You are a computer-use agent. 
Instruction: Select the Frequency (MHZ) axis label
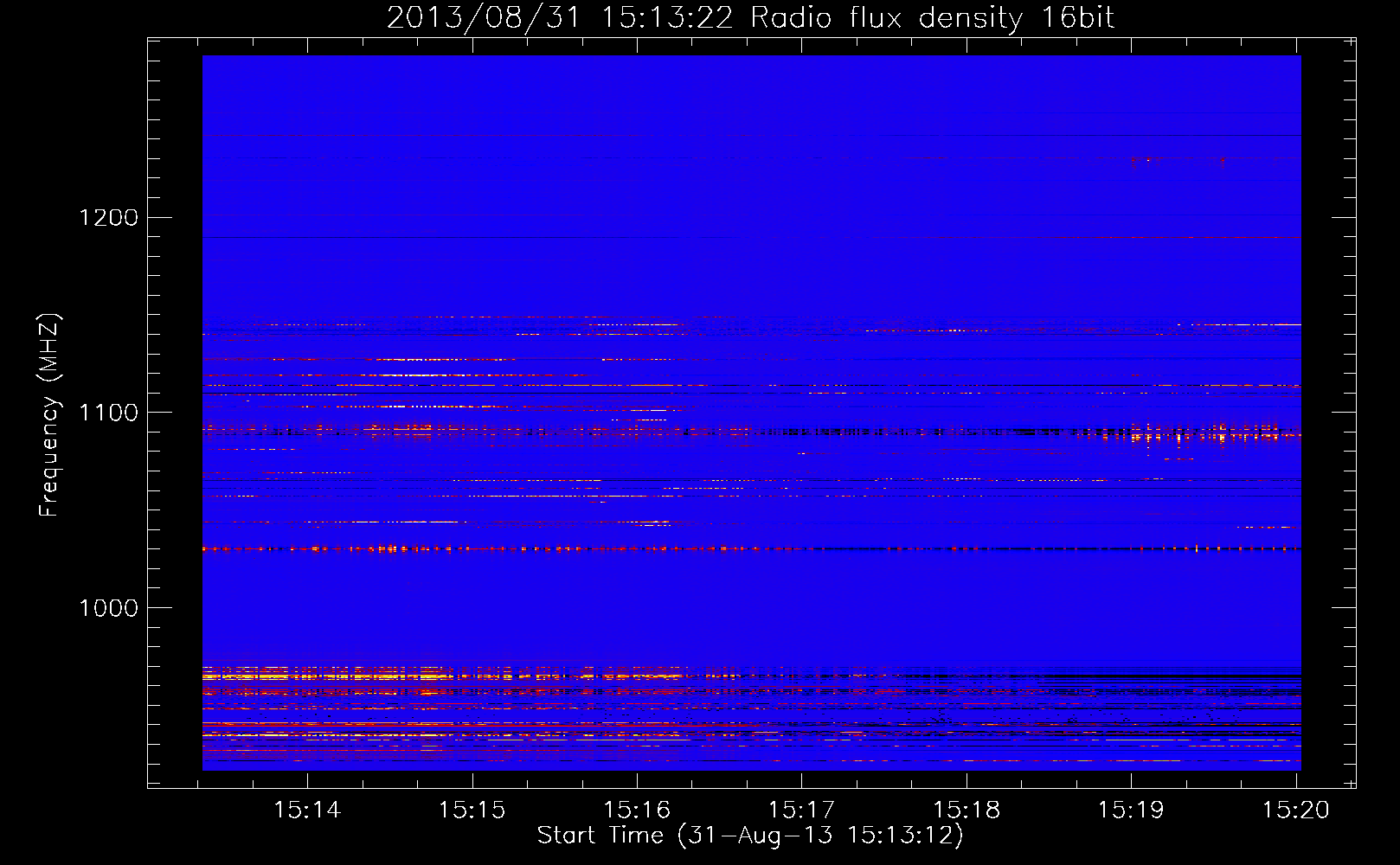(x=49, y=414)
